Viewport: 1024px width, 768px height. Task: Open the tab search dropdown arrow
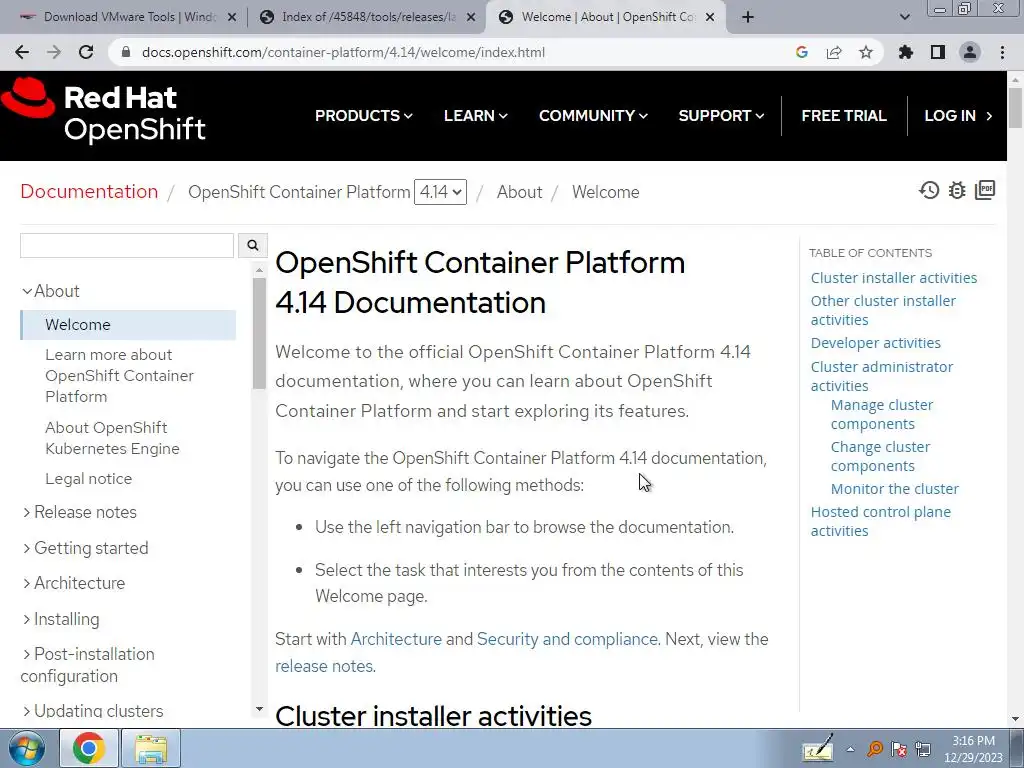(x=904, y=18)
